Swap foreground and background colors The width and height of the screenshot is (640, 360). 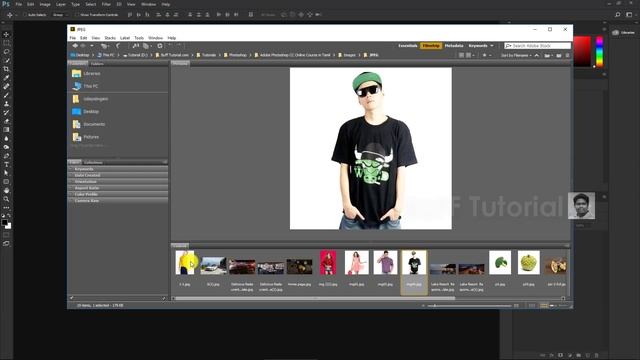(x=9, y=216)
